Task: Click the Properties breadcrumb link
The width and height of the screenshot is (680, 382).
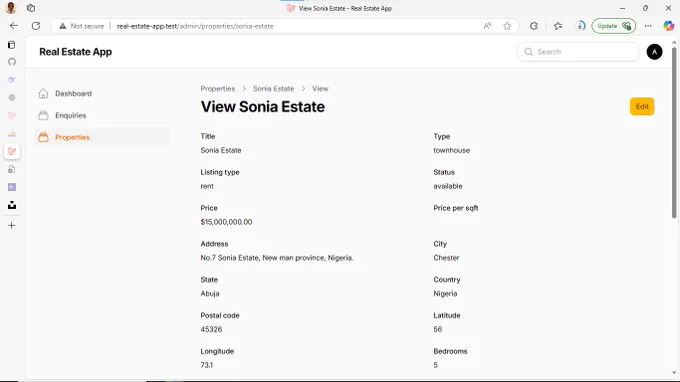Action: point(218,88)
